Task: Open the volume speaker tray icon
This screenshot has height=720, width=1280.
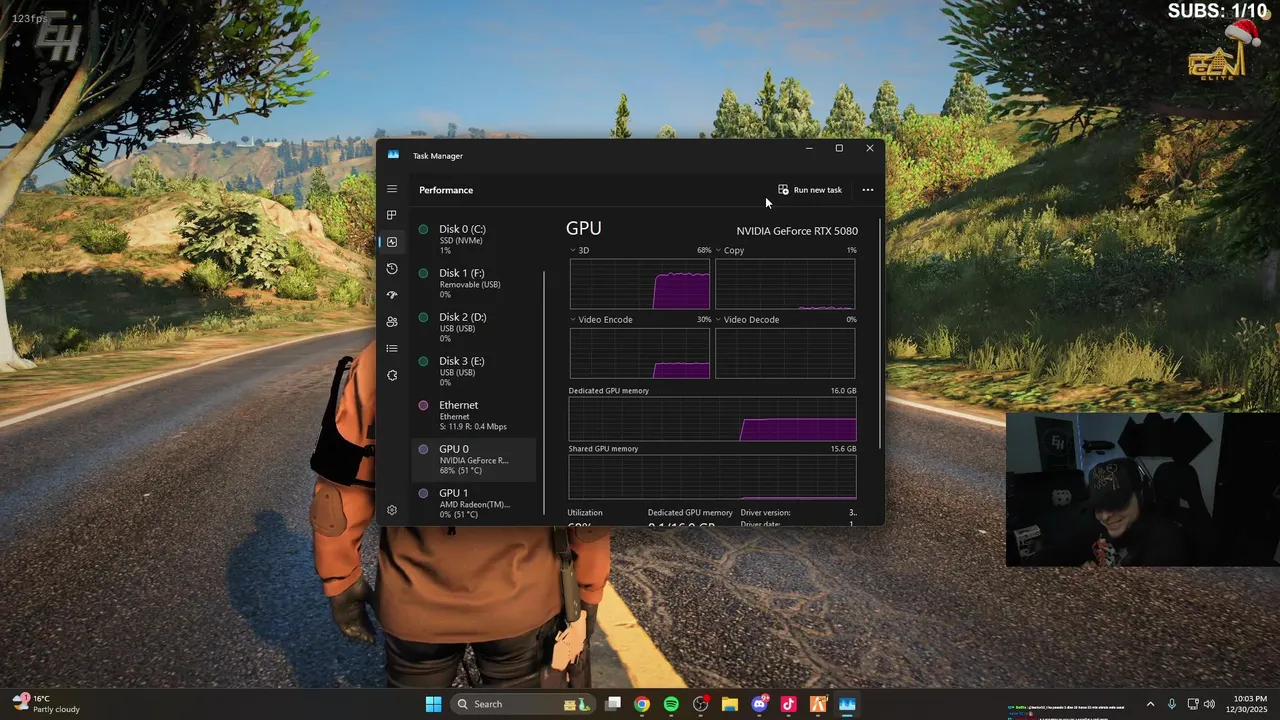Action: [1209, 704]
